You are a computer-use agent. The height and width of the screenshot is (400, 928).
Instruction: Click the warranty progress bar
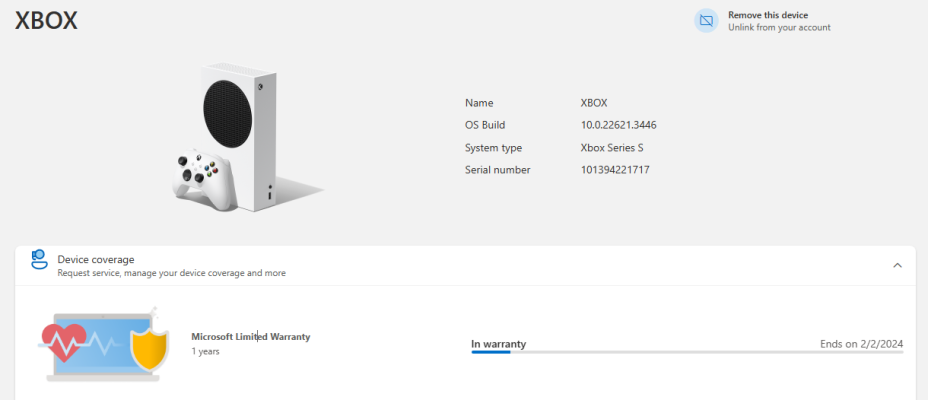pos(687,352)
